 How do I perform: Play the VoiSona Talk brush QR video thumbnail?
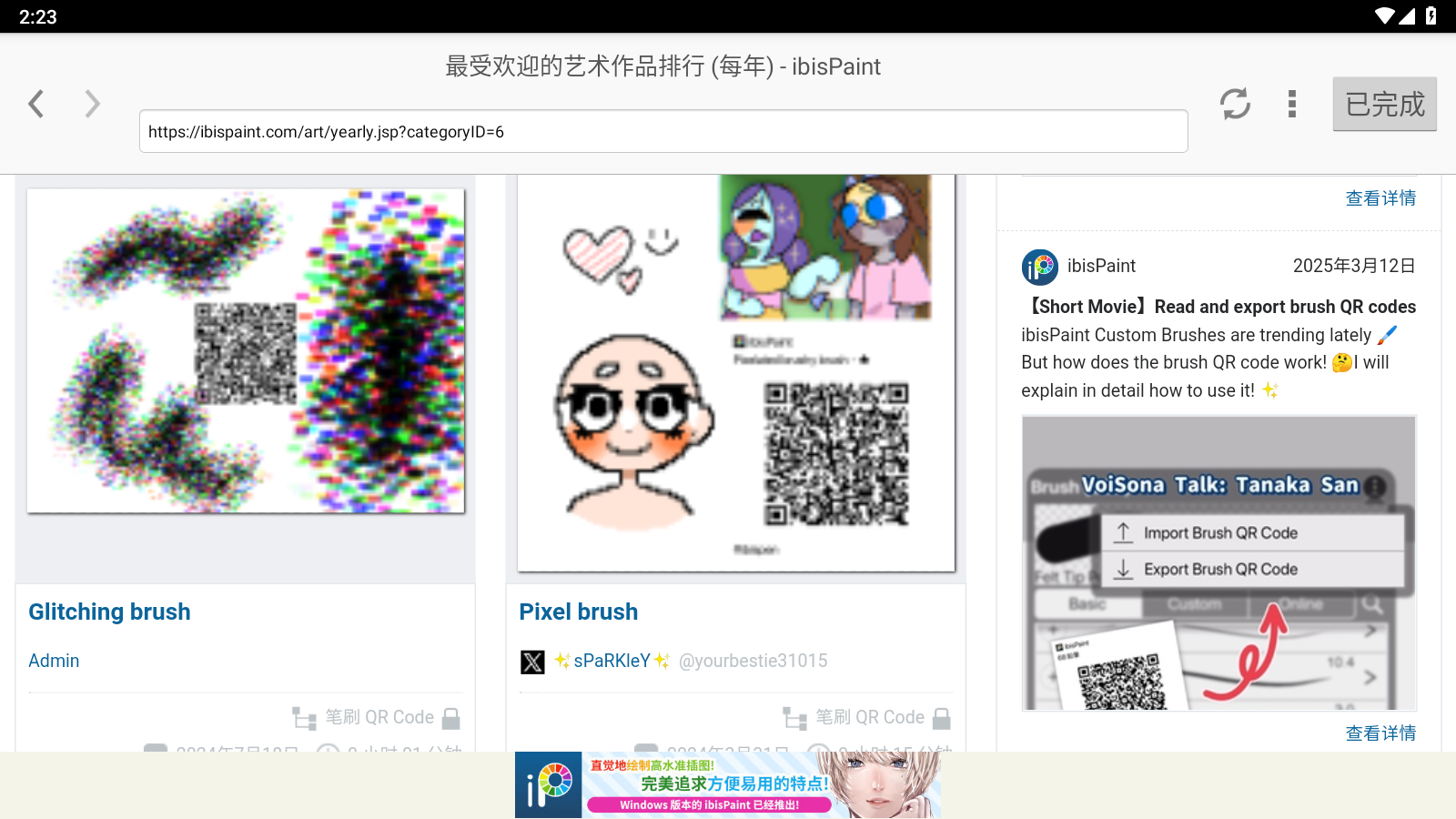pyautogui.click(x=1218, y=562)
